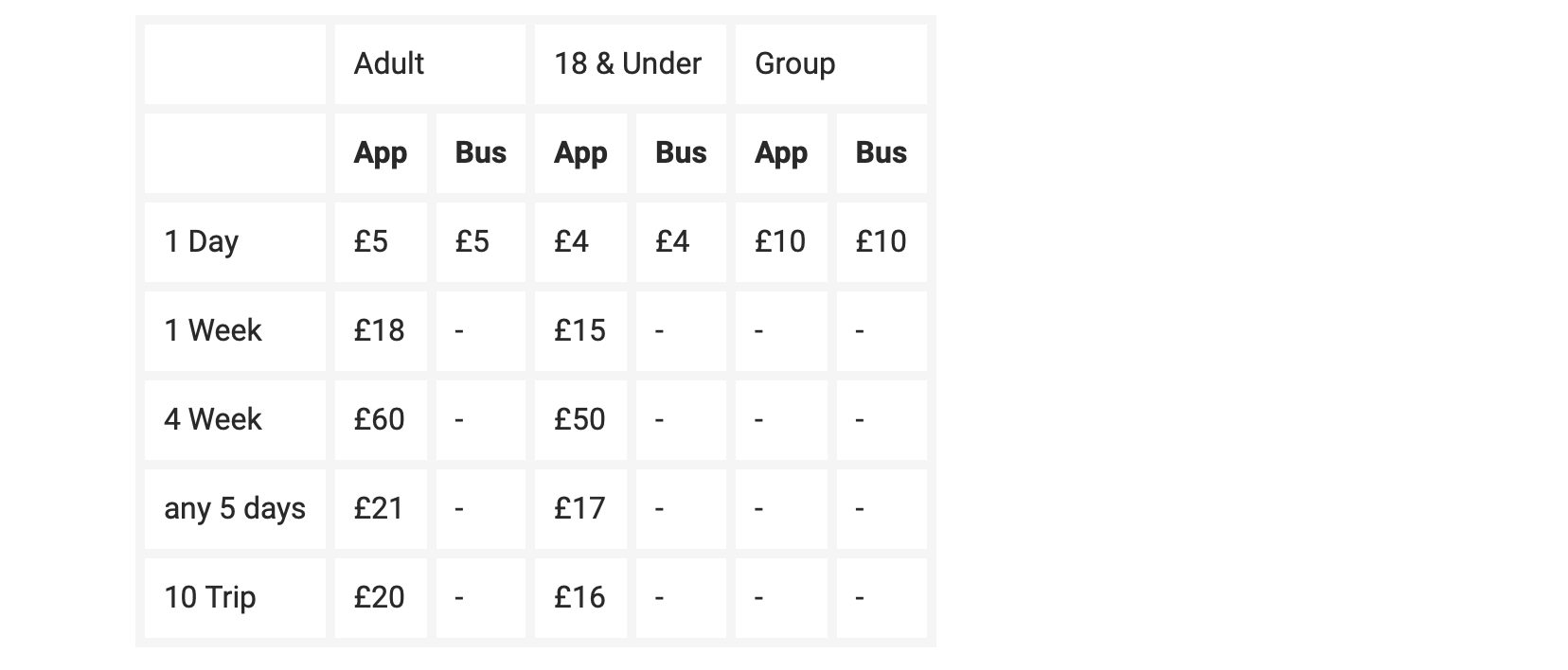Image resolution: width=1568 pixels, height=670 pixels.
Task: Click the 18 & Under column header
Action: tap(628, 63)
